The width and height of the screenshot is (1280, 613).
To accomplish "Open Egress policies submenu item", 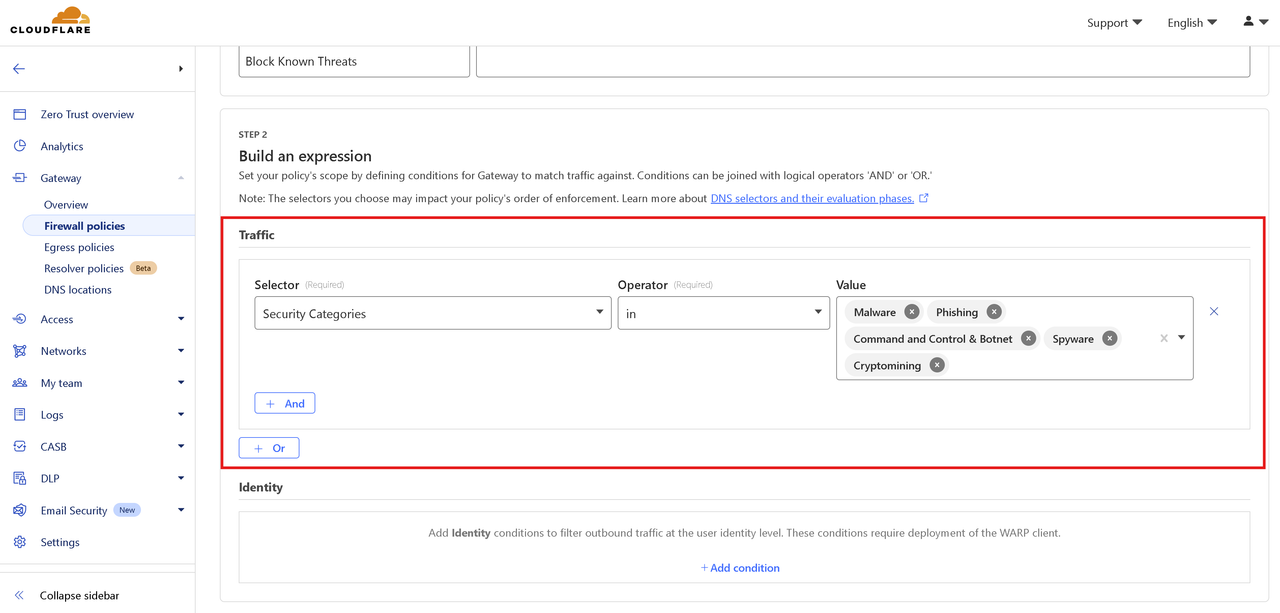I will click(79, 247).
